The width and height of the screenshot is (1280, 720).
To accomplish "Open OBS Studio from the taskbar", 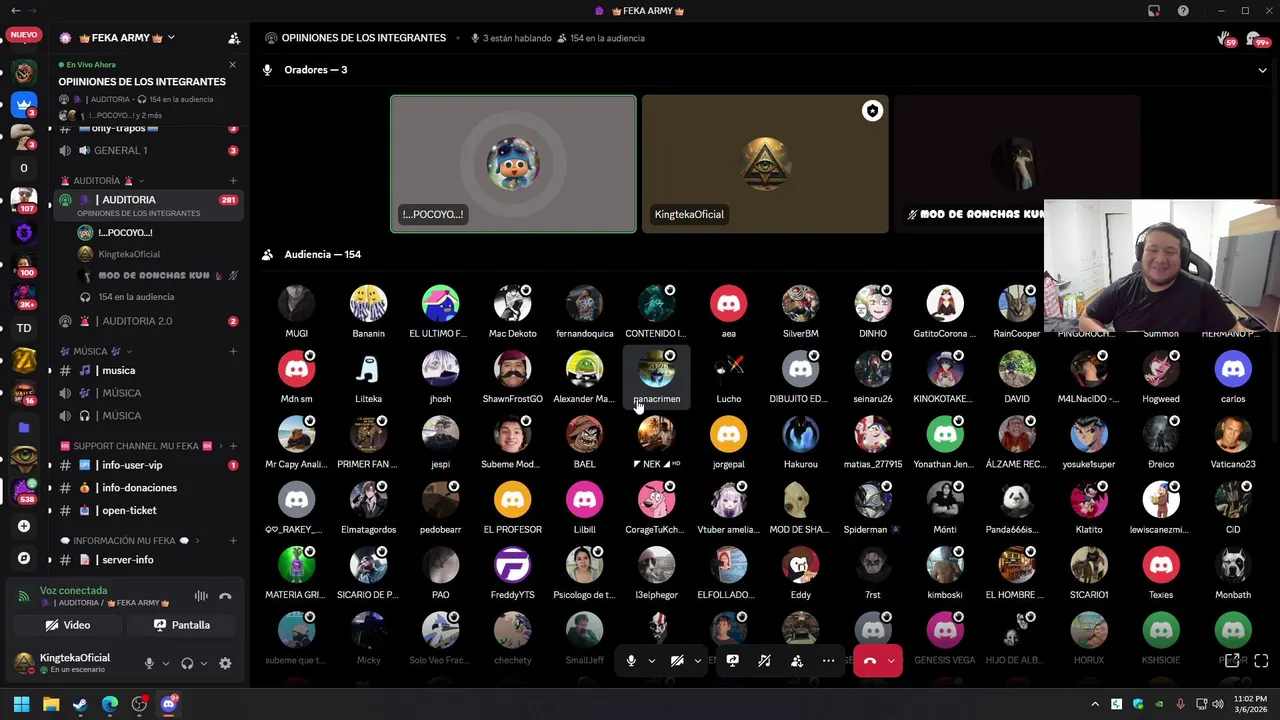I will [139, 704].
